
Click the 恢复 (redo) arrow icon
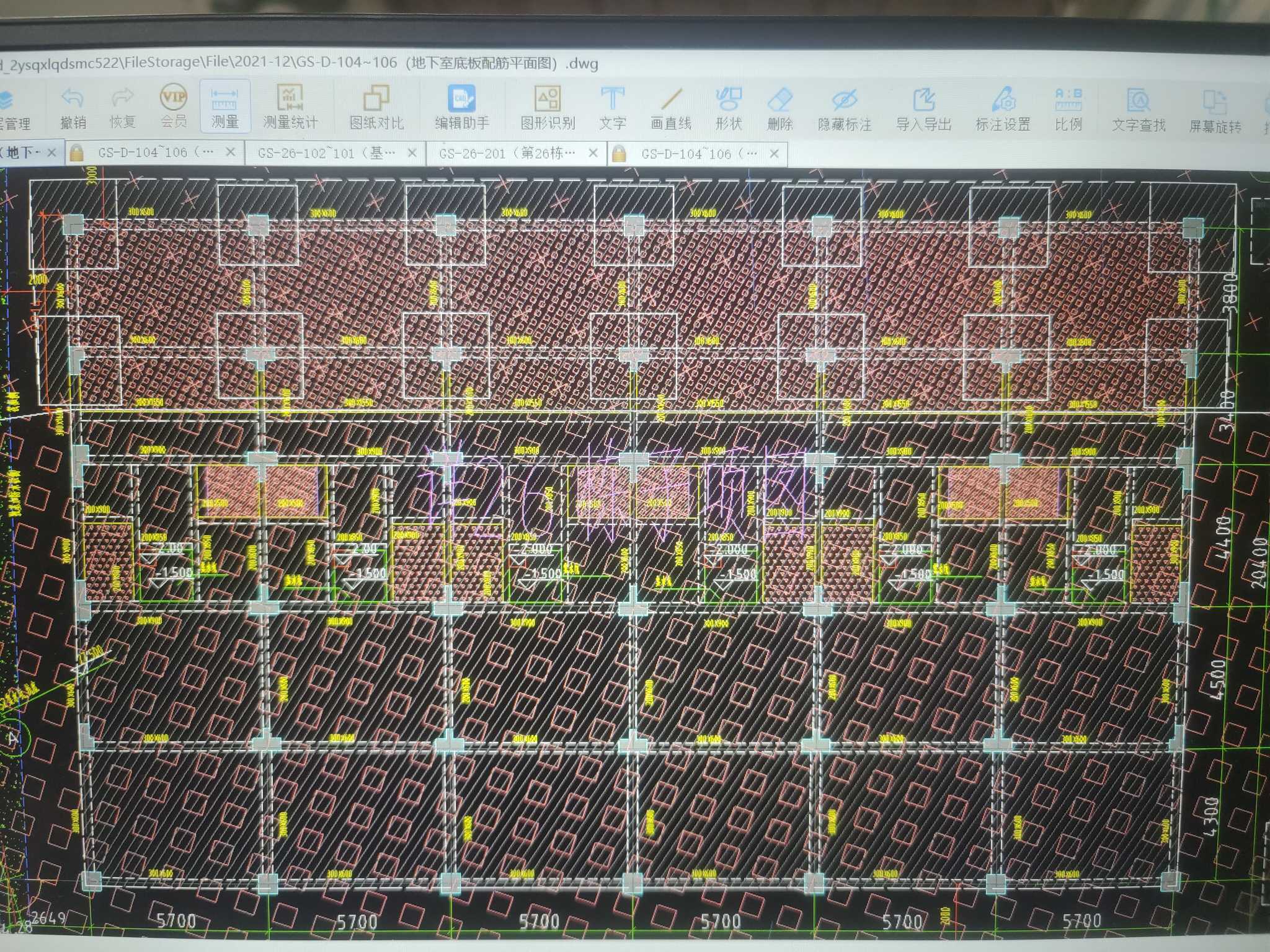pyautogui.click(x=123, y=98)
